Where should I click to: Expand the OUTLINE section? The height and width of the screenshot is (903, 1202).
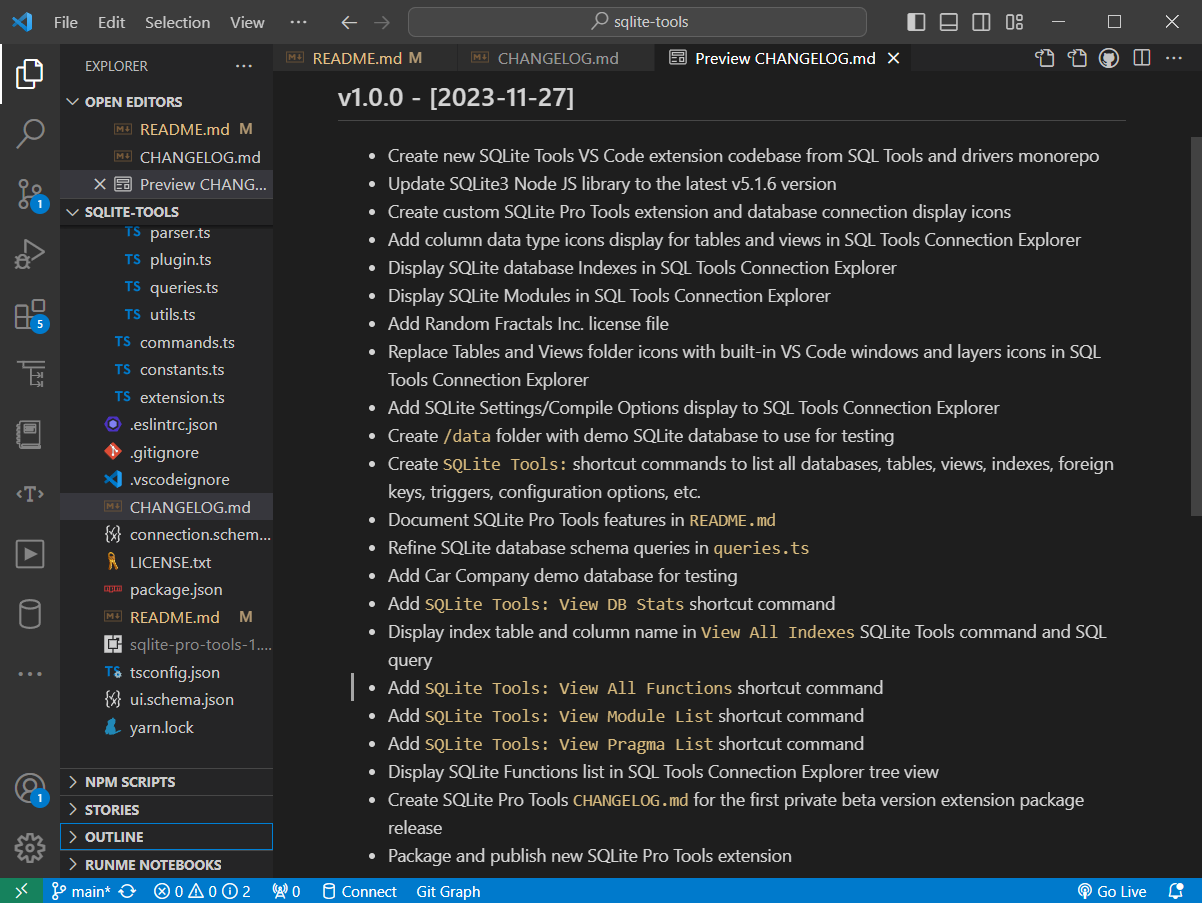(166, 837)
